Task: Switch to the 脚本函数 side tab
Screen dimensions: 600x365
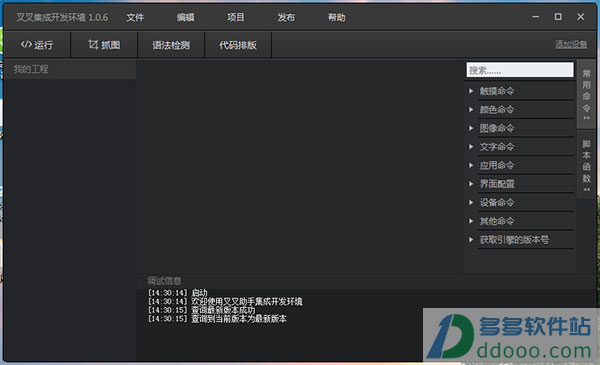Action: tap(586, 165)
